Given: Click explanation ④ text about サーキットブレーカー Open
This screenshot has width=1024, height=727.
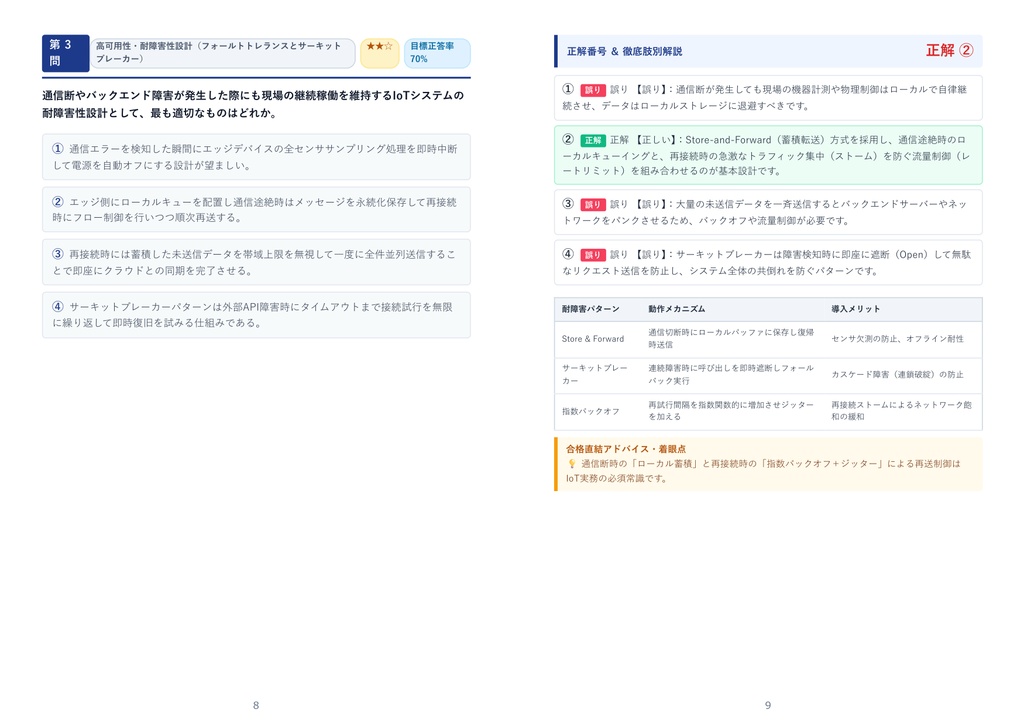Looking at the screenshot, I should coord(768,263).
